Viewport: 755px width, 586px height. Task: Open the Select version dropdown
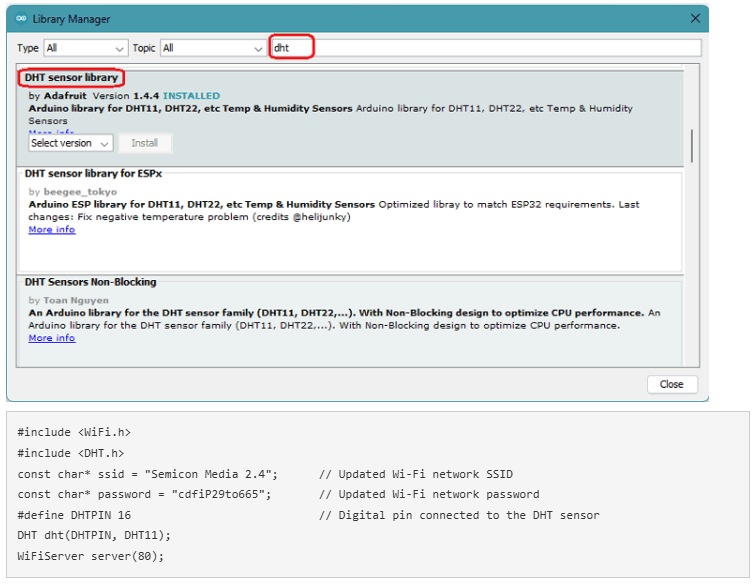[x=70, y=143]
